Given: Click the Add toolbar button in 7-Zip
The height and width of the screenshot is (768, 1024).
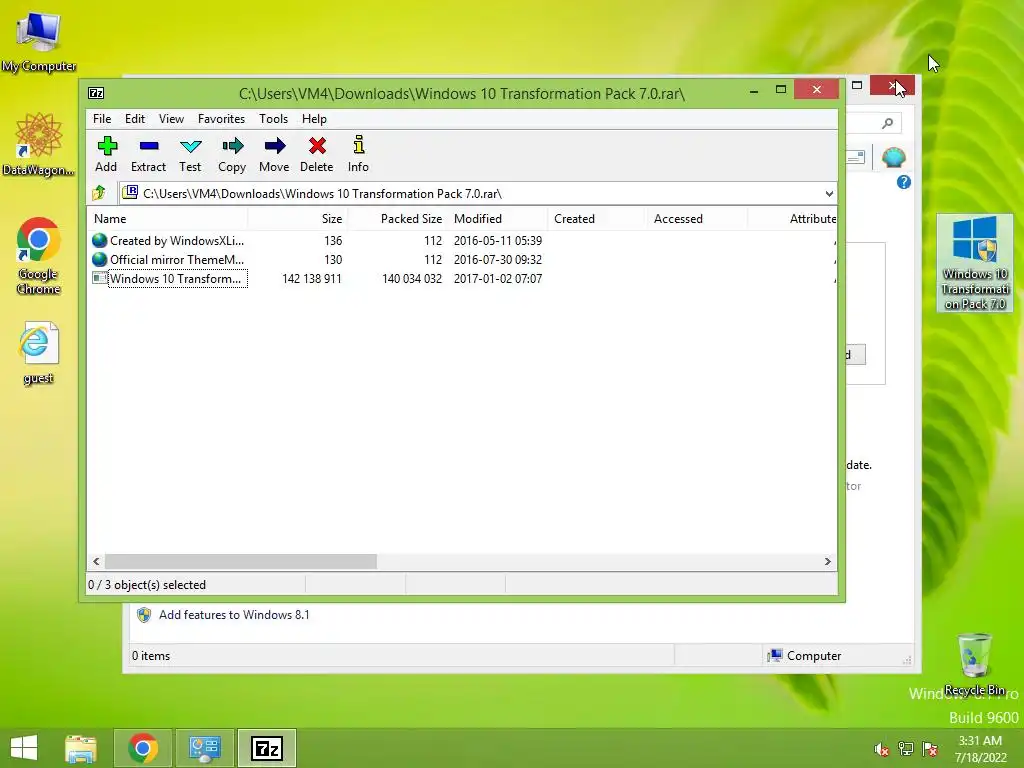Looking at the screenshot, I should point(106,154).
